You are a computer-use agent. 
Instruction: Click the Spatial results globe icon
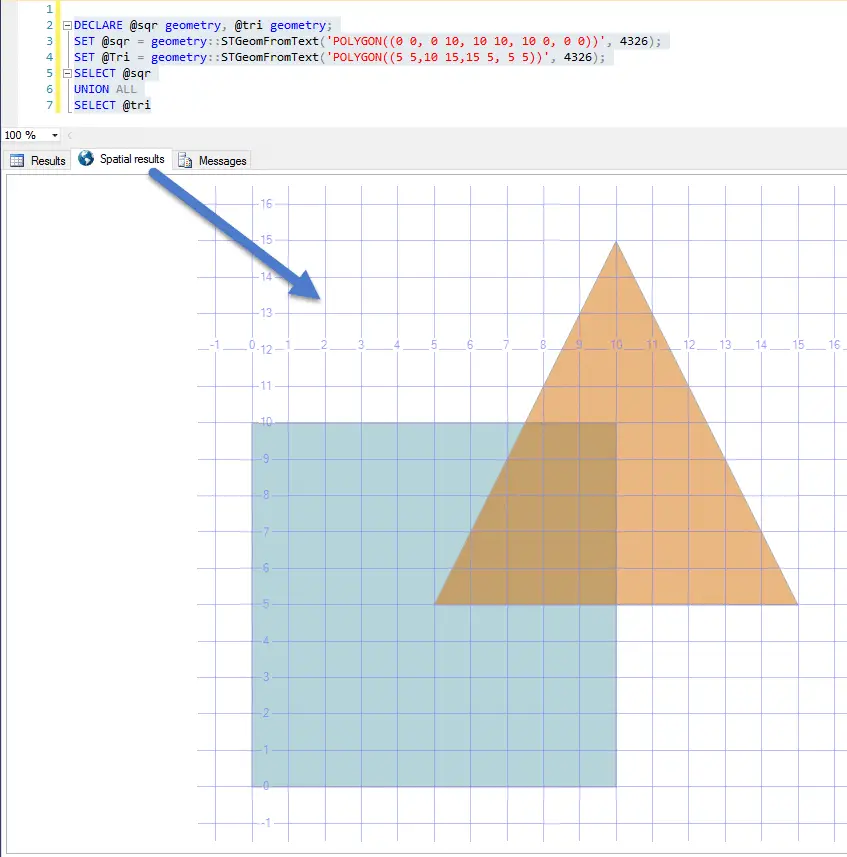pos(86,158)
